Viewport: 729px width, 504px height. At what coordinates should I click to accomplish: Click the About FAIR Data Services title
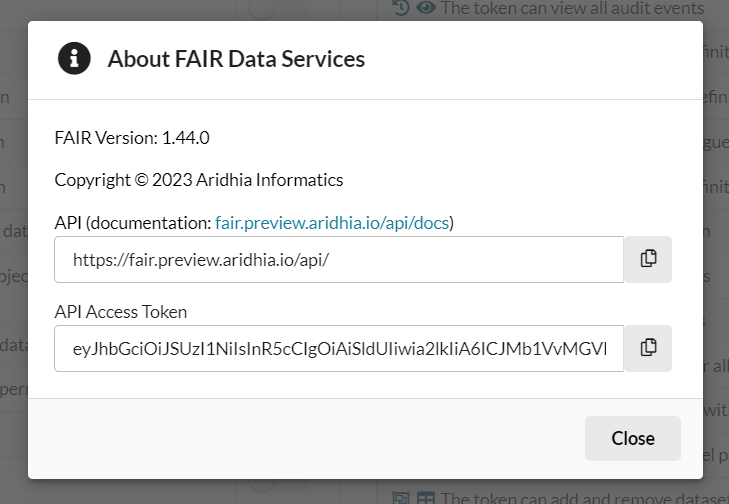pyautogui.click(x=236, y=59)
